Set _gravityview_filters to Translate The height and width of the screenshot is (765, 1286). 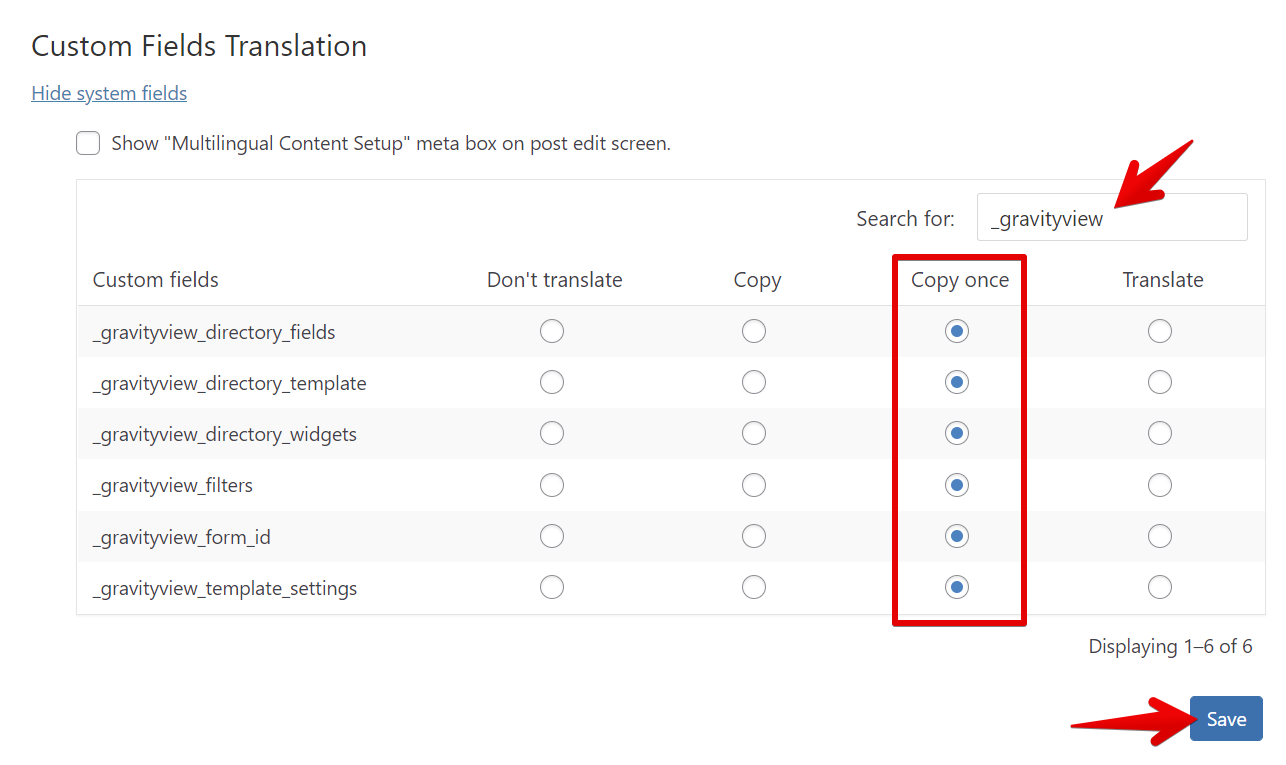coord(1160,485)
